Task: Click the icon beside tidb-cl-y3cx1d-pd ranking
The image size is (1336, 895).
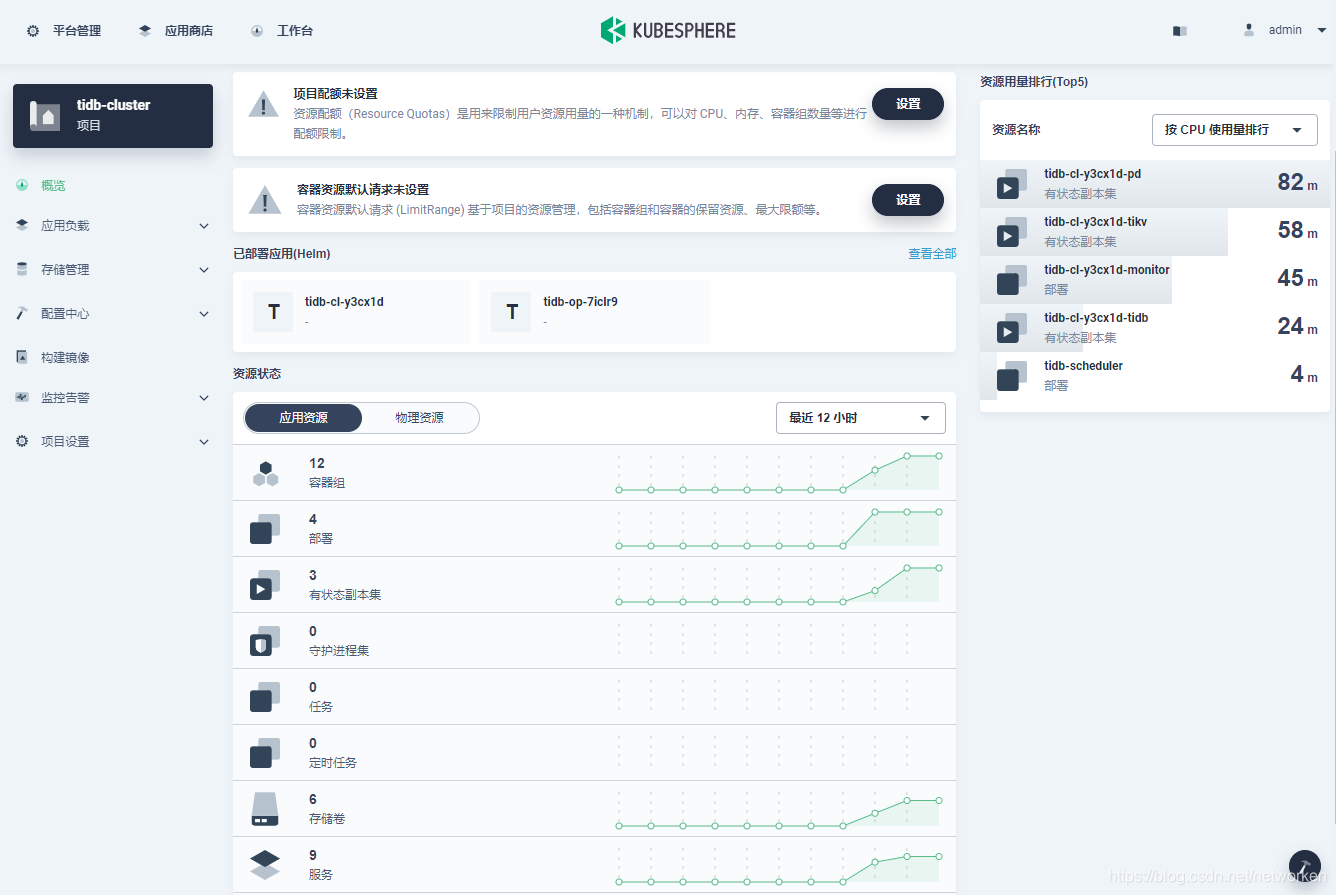Action: (x=1011, y=183)
